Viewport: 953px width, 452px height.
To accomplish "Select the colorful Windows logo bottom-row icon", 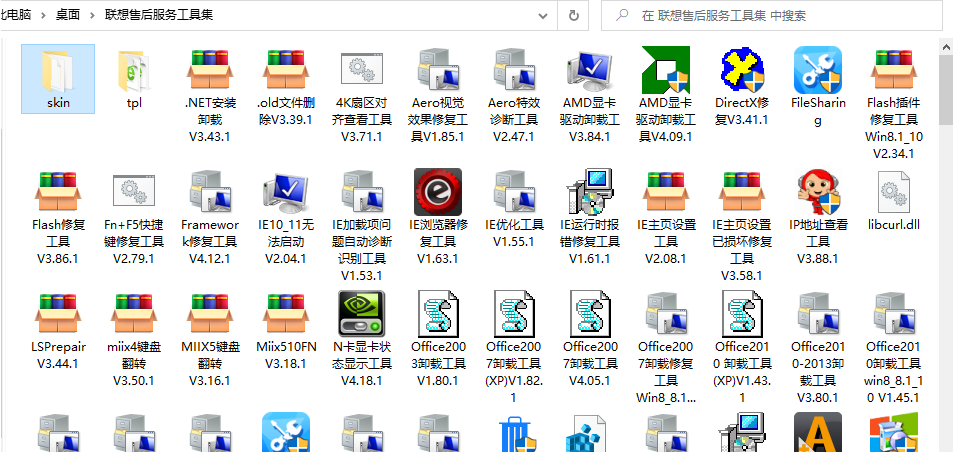I will (x=893, y=433).
